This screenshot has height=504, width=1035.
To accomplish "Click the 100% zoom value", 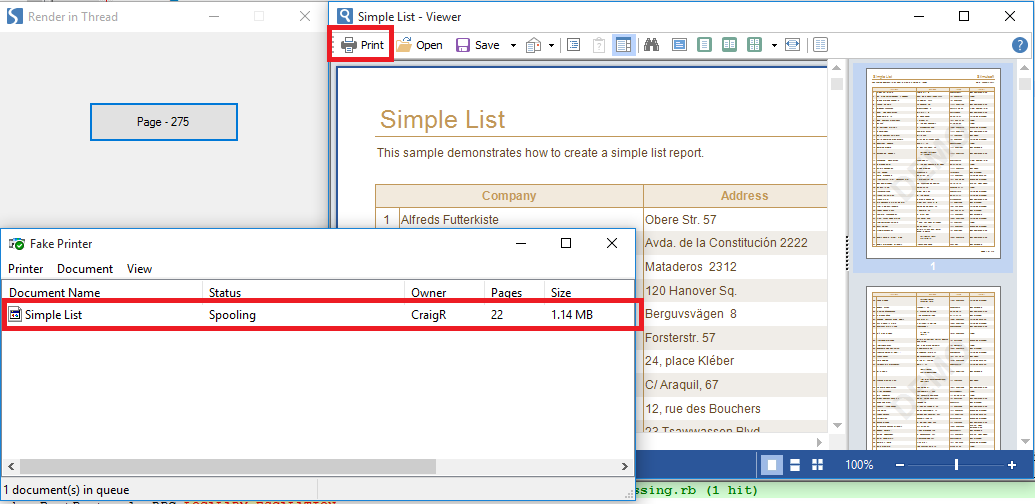I will (x=859, y=465).
